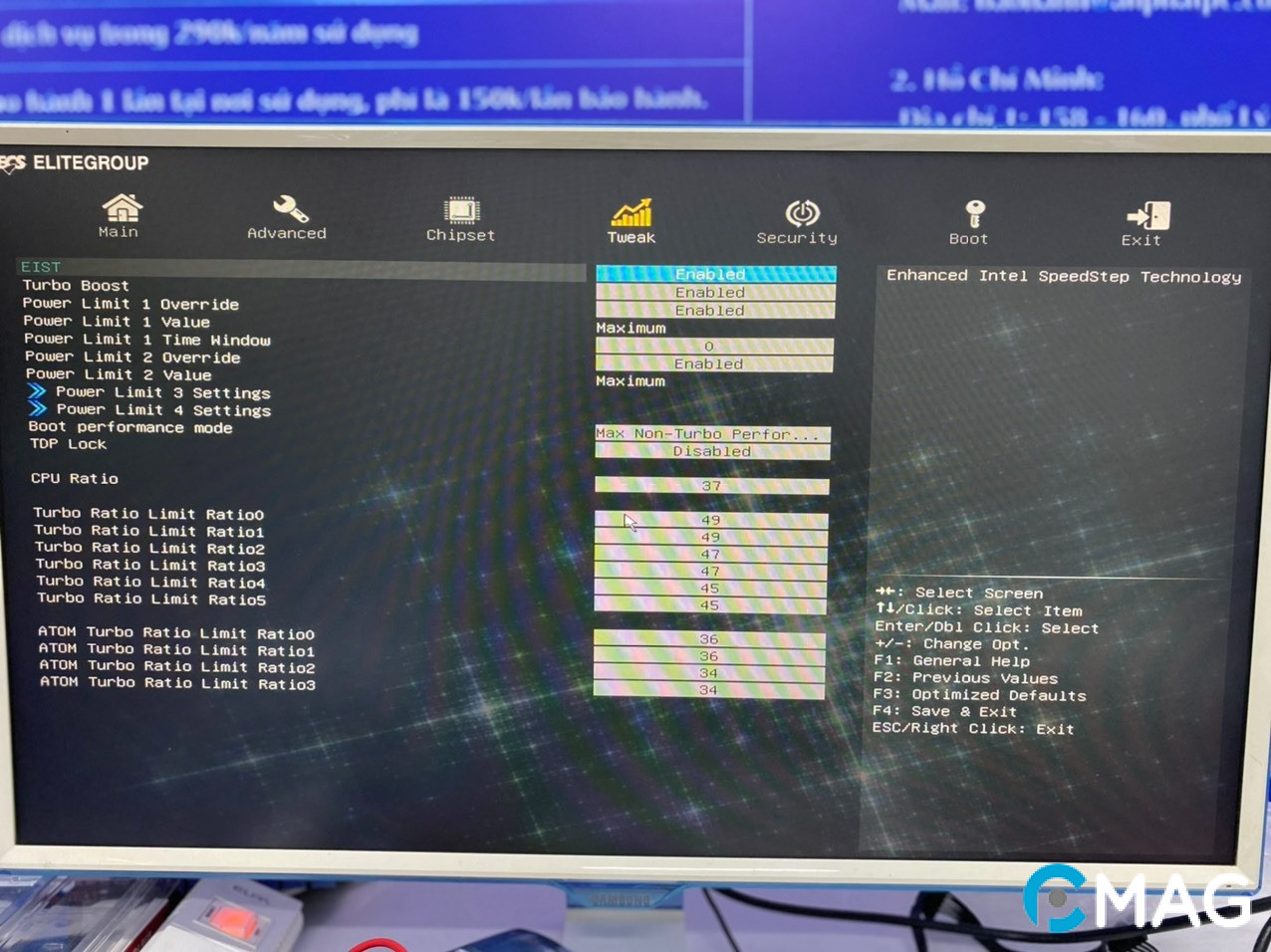Open the Power Limit 3 Settings submenu
This screenshot has height=952, width=1271.
[x=163, y=392]
